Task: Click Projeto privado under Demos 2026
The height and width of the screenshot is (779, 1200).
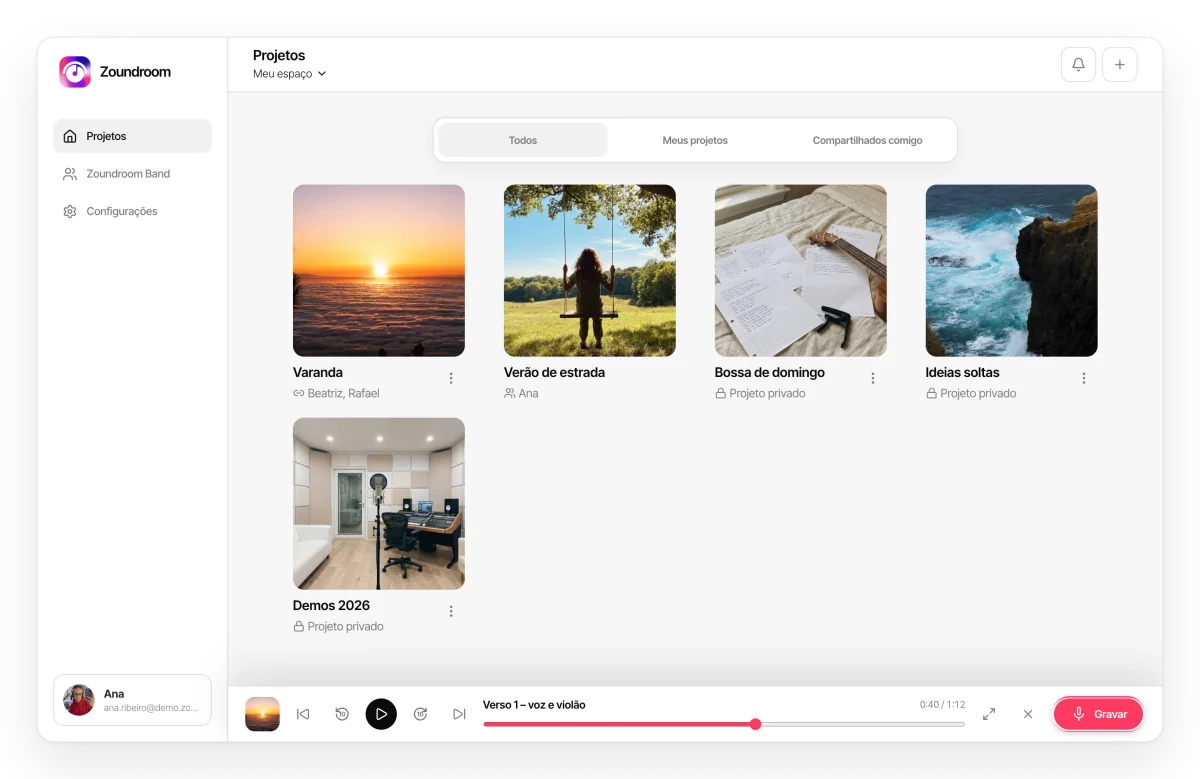Action: 338,627
